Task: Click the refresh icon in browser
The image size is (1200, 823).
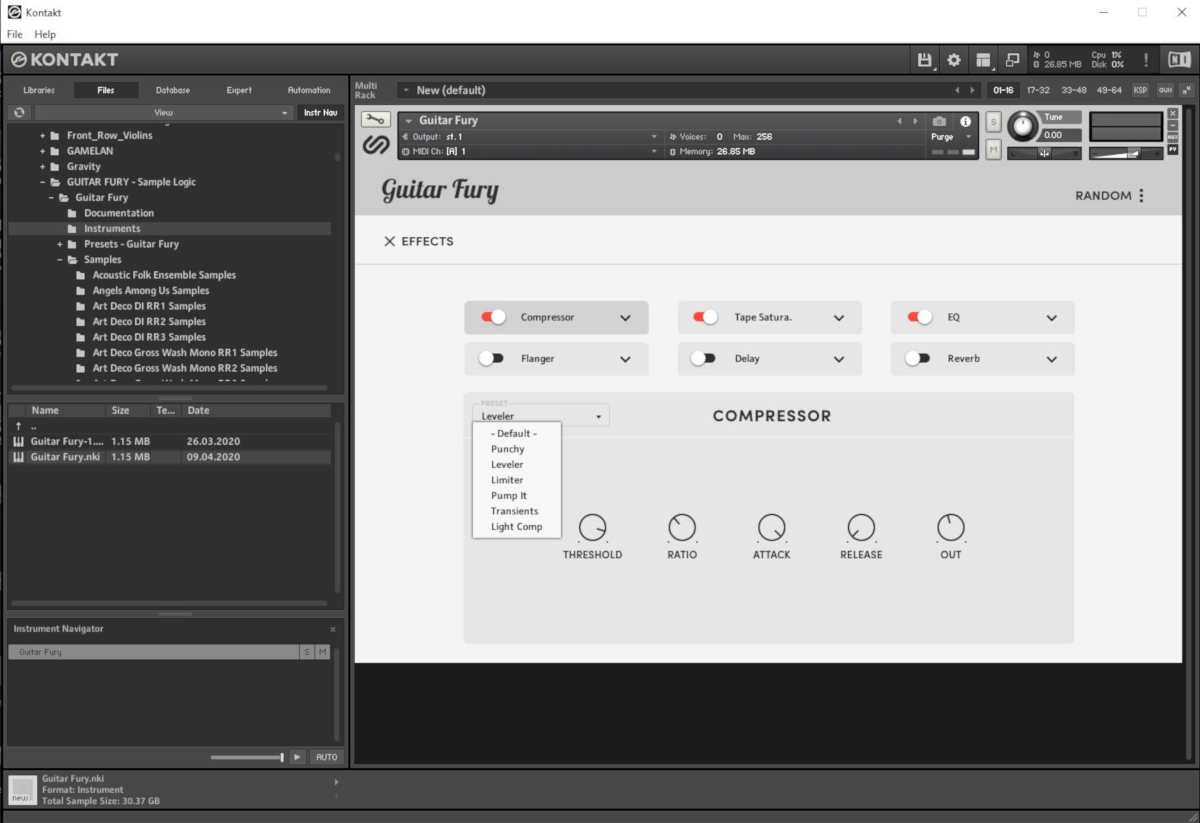Action: point(20,113)
